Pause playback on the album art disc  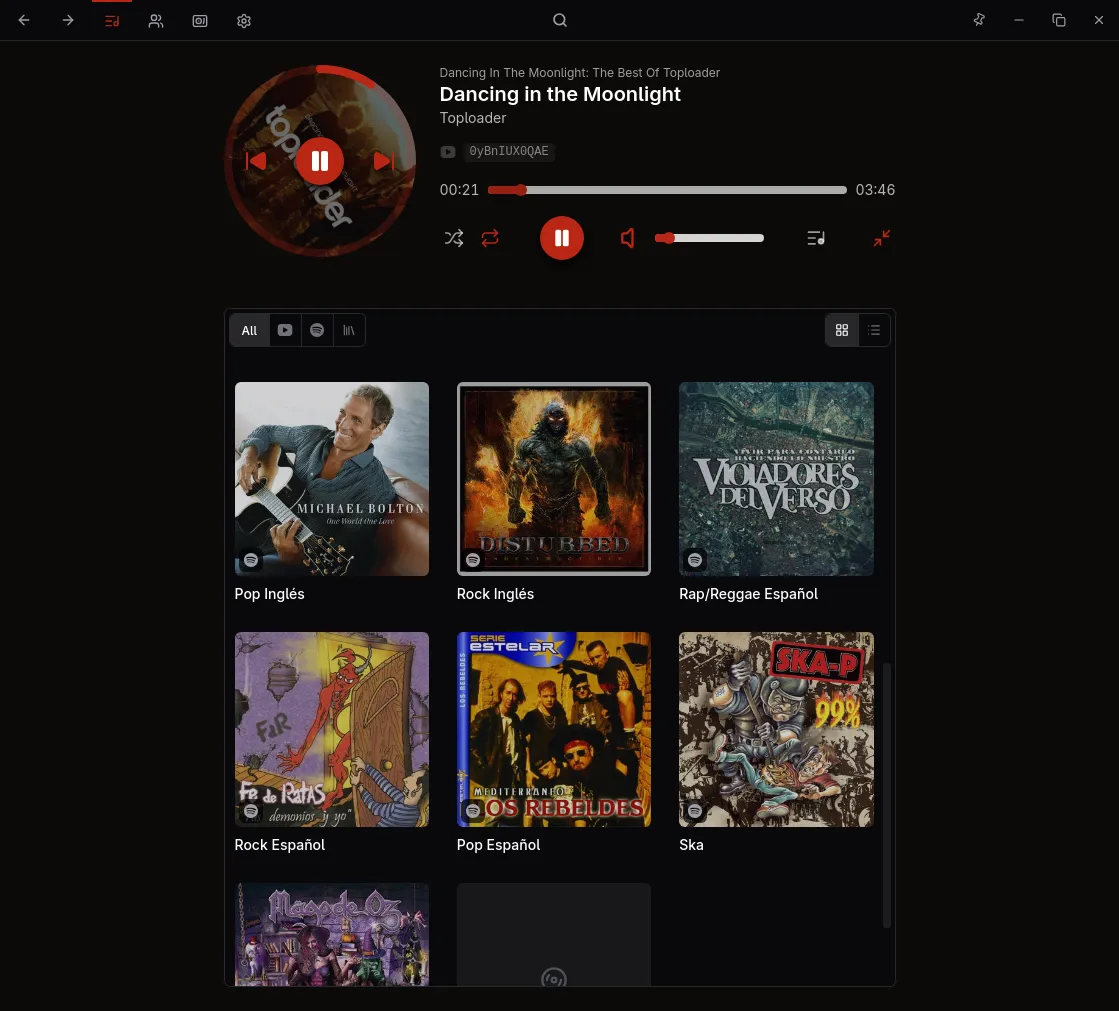pyautogui.click(x=320, y=161)
